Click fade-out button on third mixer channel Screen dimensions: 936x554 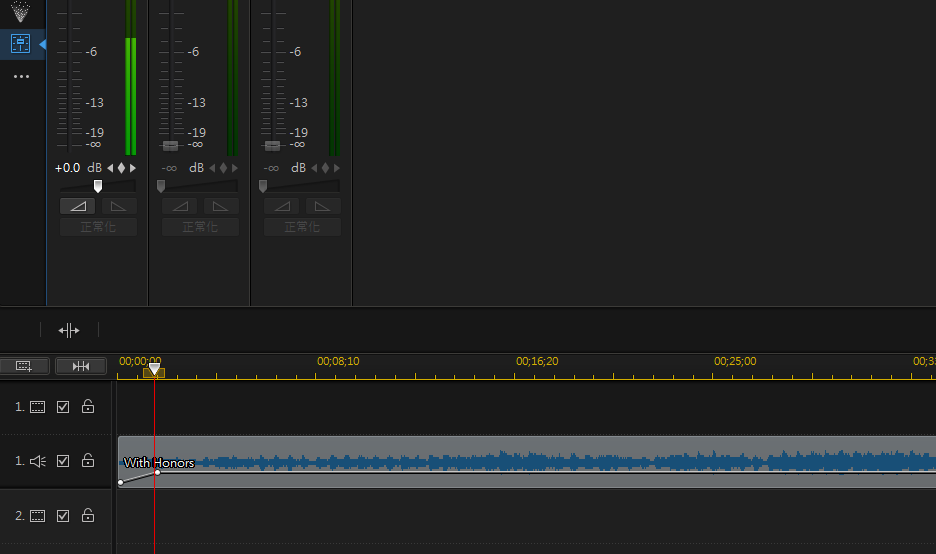point(323,207)
